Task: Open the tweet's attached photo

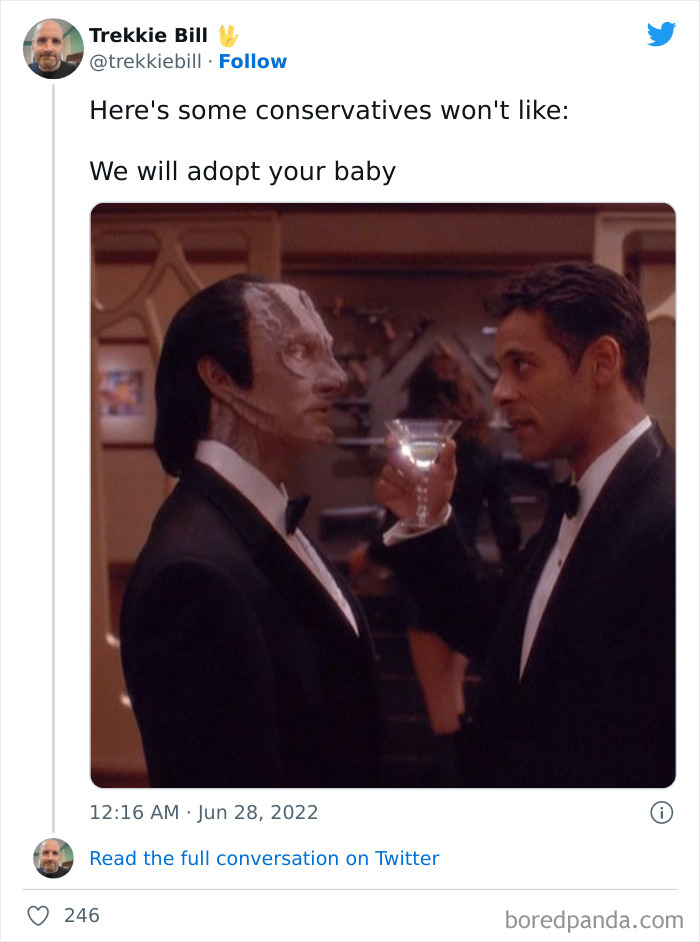Action: (x=383, y=496)
